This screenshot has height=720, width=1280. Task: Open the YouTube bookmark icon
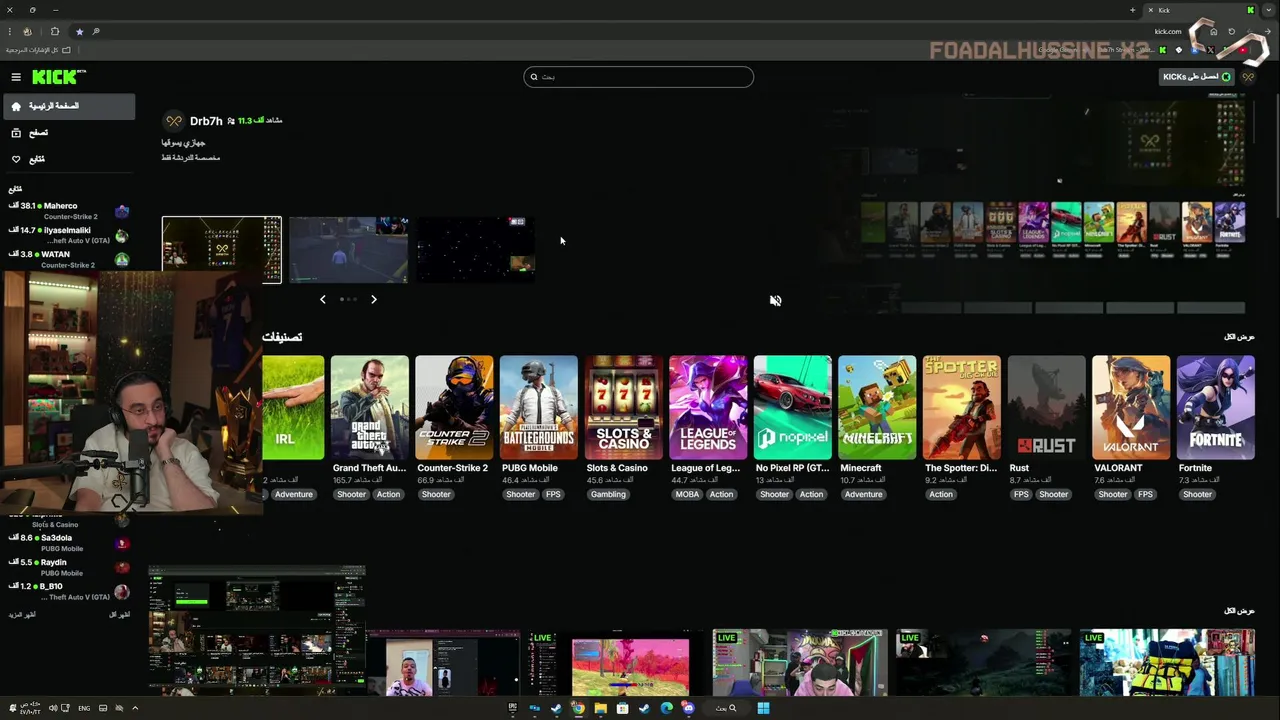pos(1244,50)
